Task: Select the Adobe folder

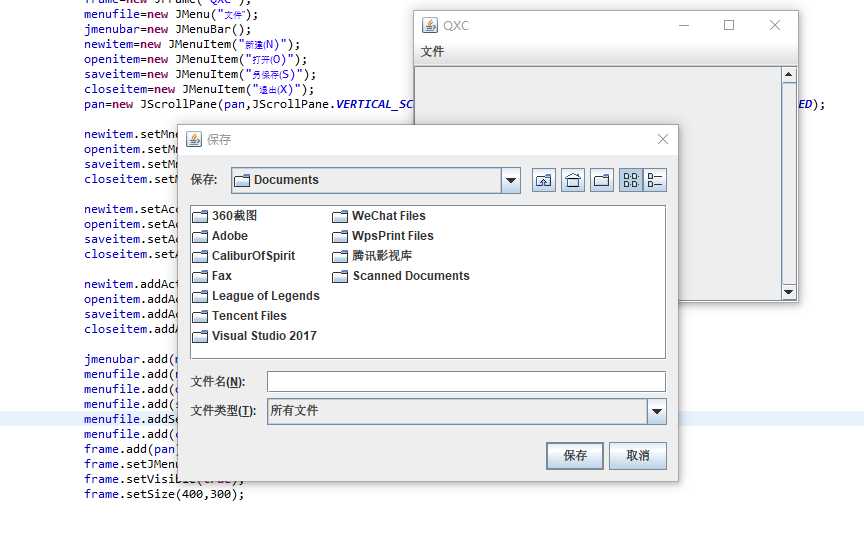Action: [220, 236]
